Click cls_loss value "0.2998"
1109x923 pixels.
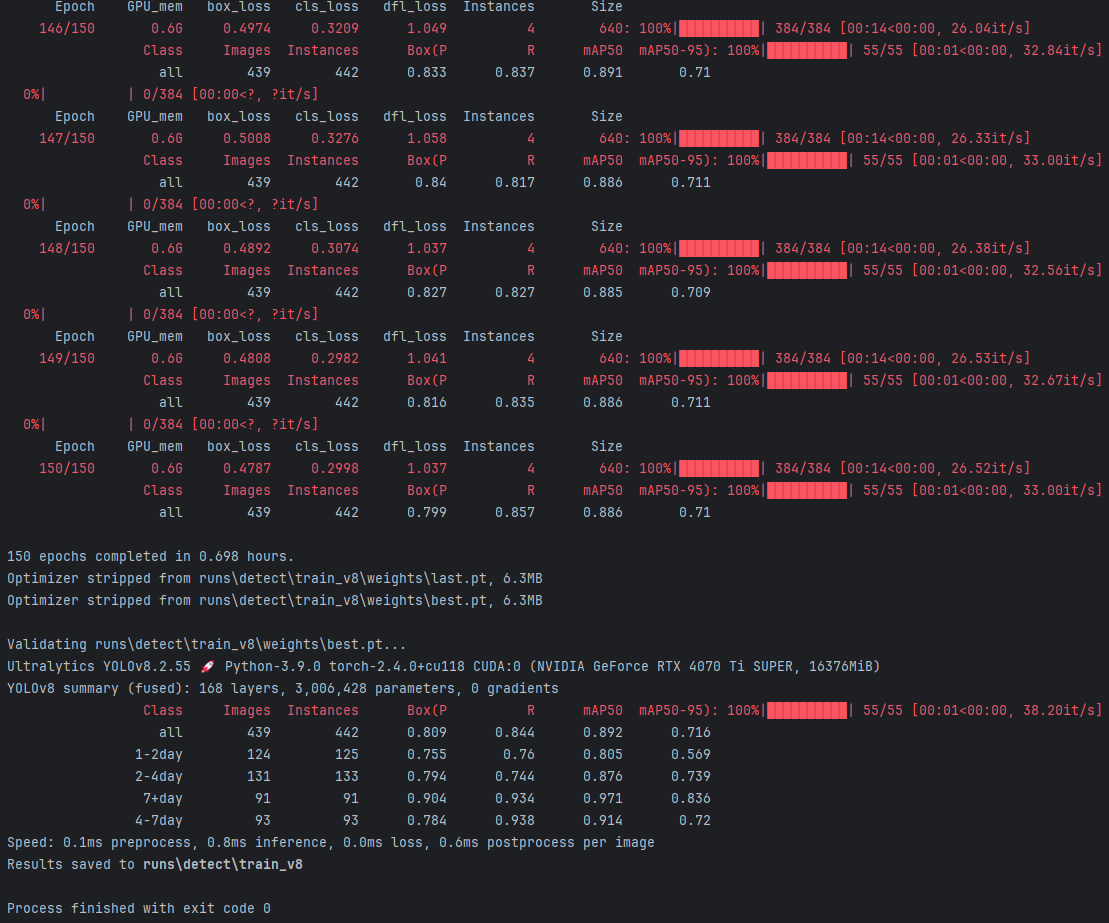(x=335, y=468)
